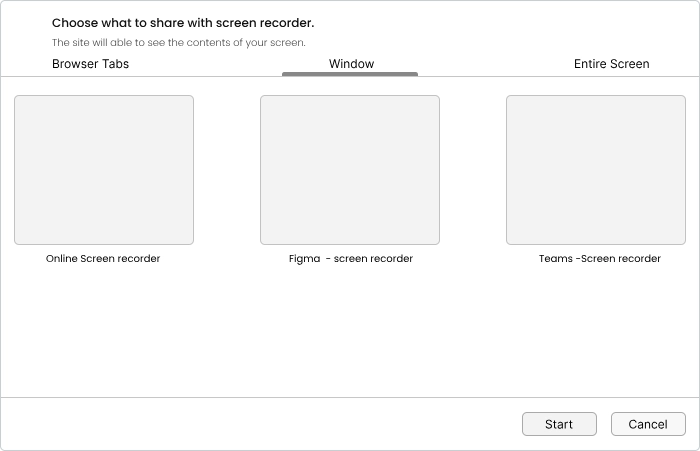
Task: Switch to the Browser Tabs tab
Action: click(x=90, y=64)
